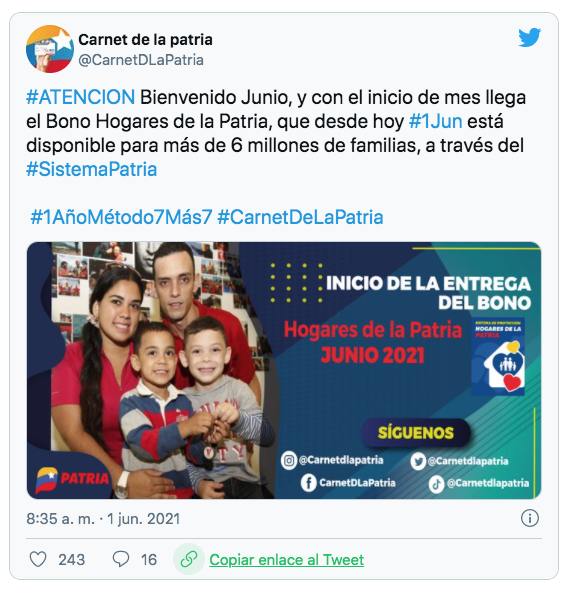Open the #CarnetDeLaPatria hashtag

tap(300, 217)
